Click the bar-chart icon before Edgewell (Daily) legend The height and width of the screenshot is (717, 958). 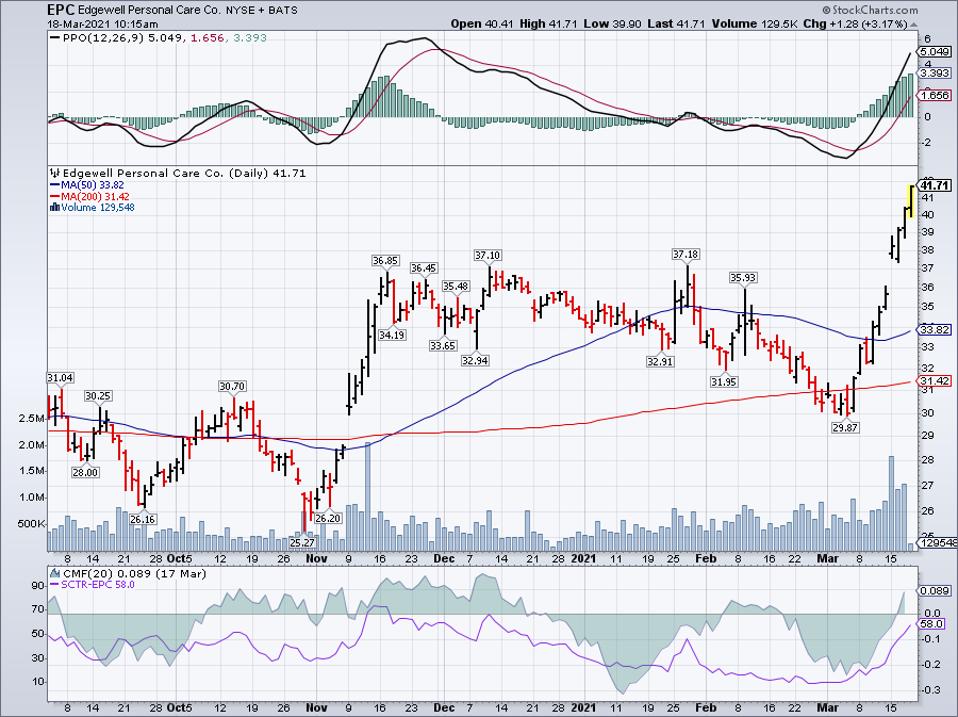[55, 173]
